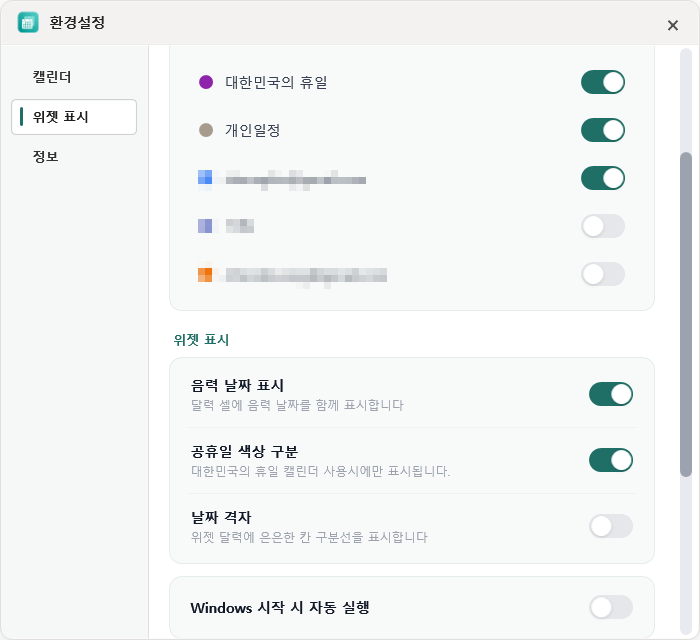The width and height of the screenshot is (700, 640).
Task: Click the 개인일정 label
Action: [x=253, y=130]
